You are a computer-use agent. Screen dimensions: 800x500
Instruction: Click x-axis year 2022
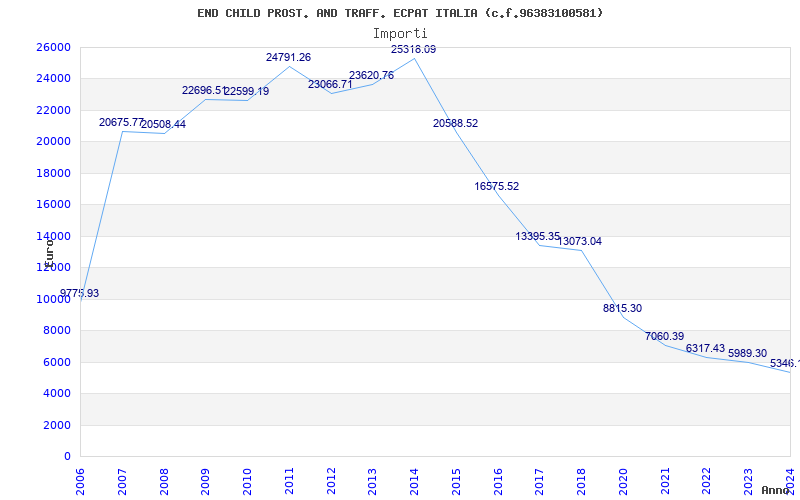(707, 482)
